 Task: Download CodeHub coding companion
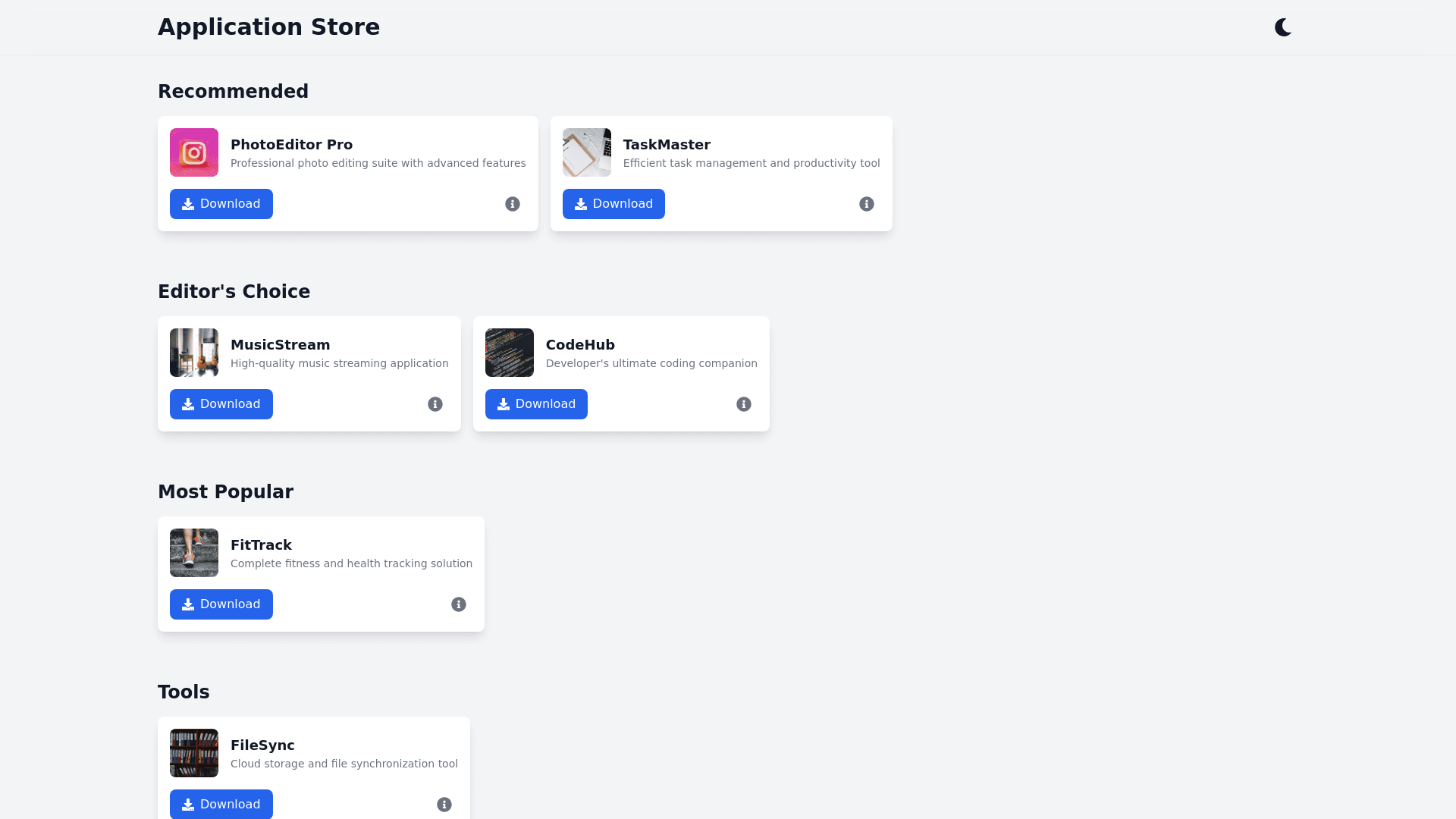tap(536, 404)
